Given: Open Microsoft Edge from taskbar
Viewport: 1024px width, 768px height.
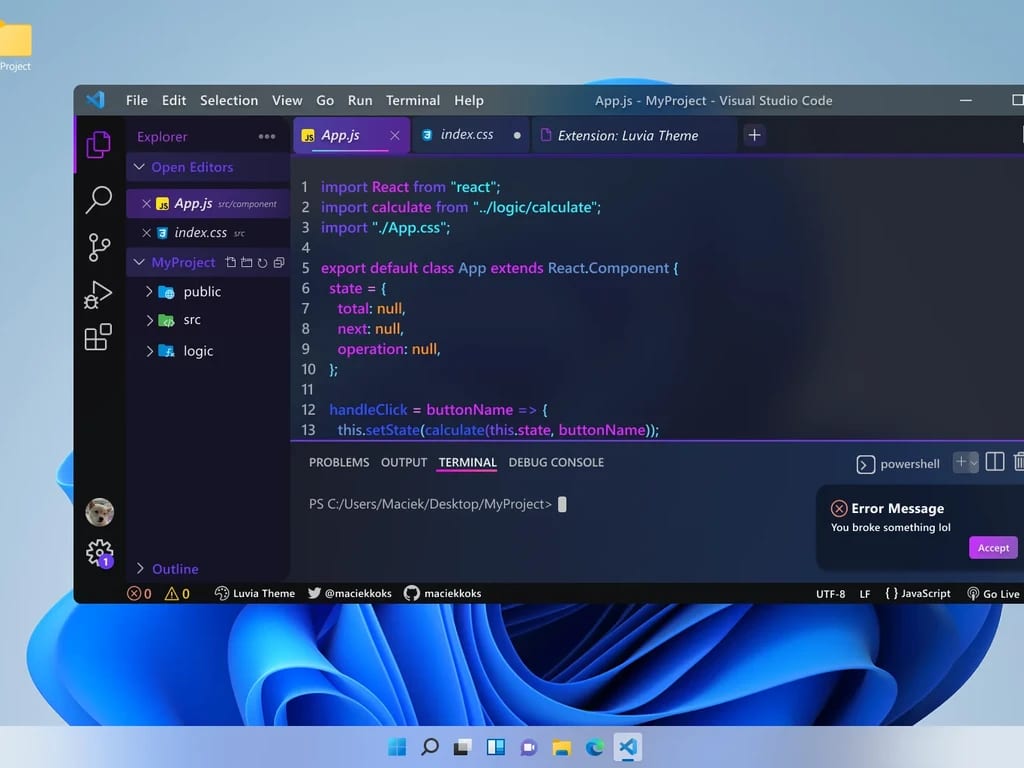Looking at the screenshot, I should [x=594, y=746].
